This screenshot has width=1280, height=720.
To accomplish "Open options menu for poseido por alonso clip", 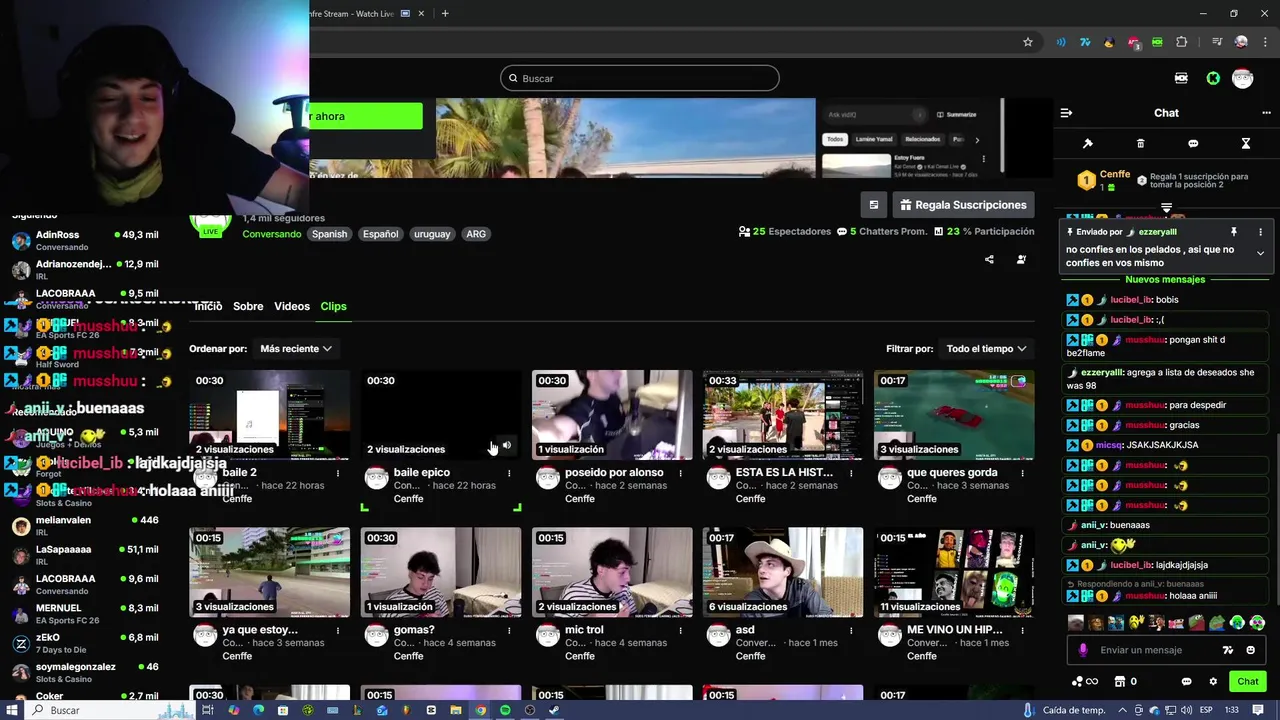I will [680, 473].
